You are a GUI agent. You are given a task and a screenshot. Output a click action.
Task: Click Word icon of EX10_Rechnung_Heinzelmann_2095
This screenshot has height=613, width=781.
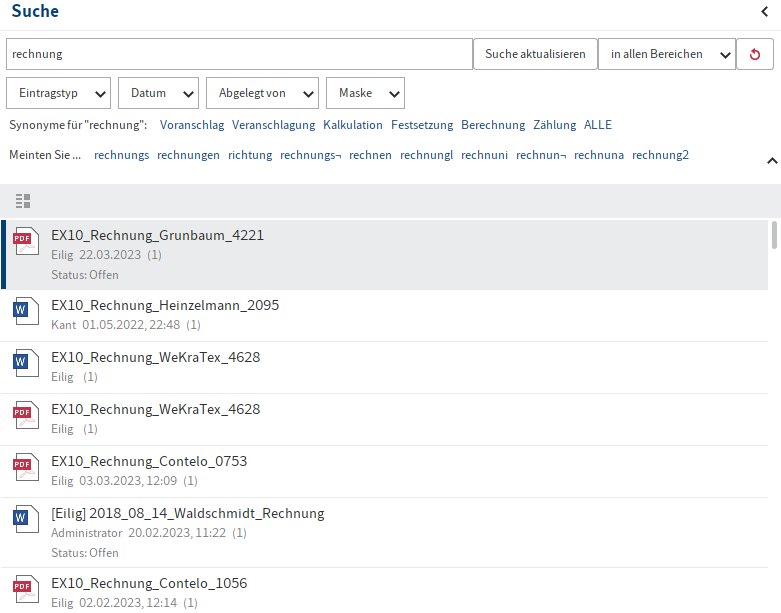coord(26,311)
